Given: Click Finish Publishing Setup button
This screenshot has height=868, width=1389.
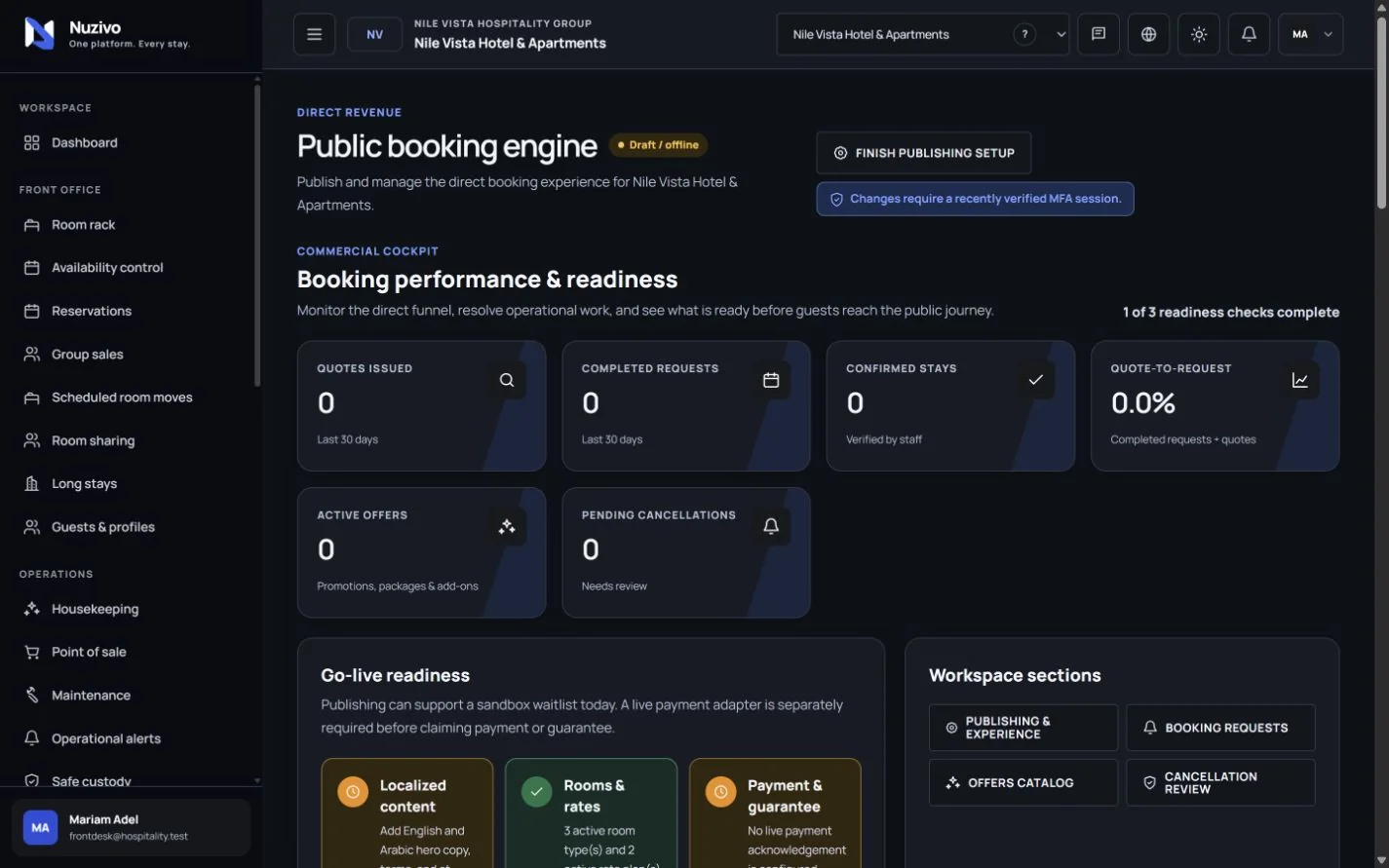Looking at the screenshot, I should click(x=923, y=153).
